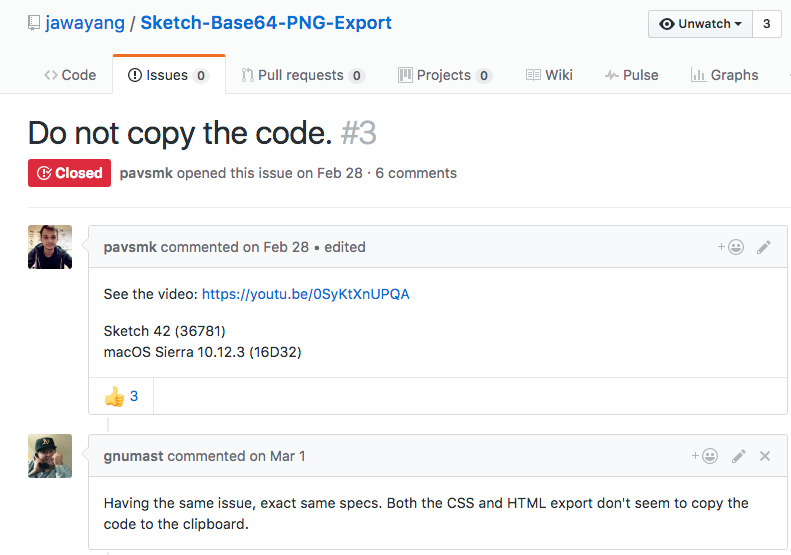This screenshot has height=555, width=791.
Task: Switch to the Pulse tab
Action: (x=631, y=75)
